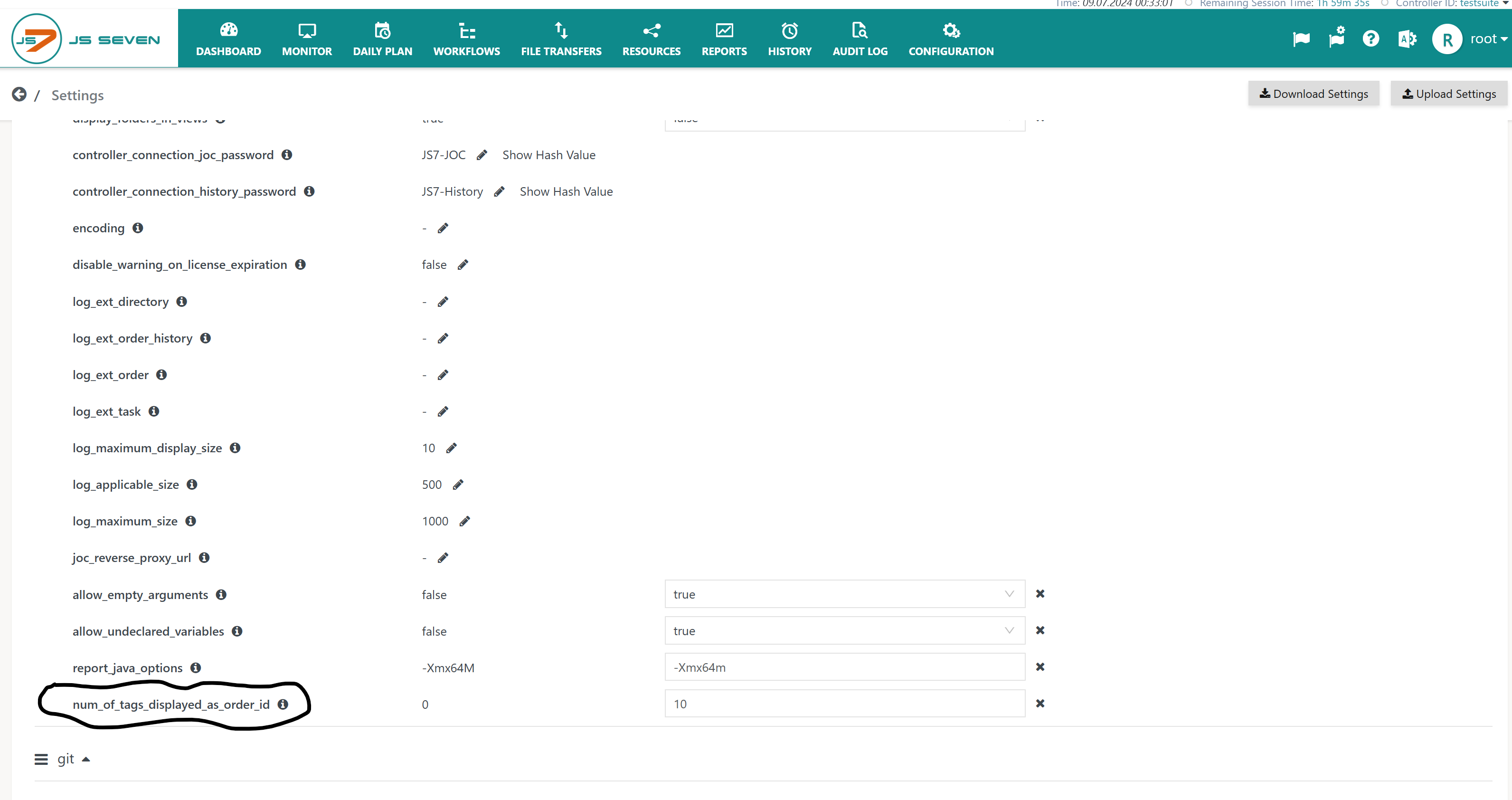
Task: Click the language translation icon
Action: 1407,39
